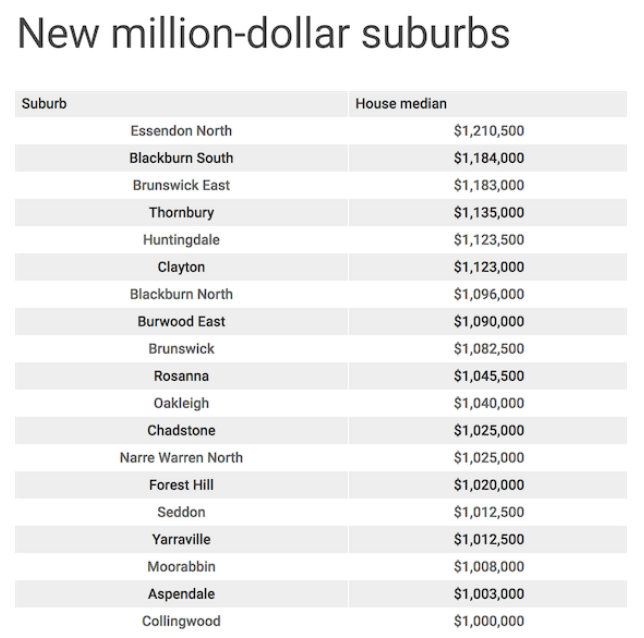Click the New million-dollar suburbs heading

(x=264, y=35)
